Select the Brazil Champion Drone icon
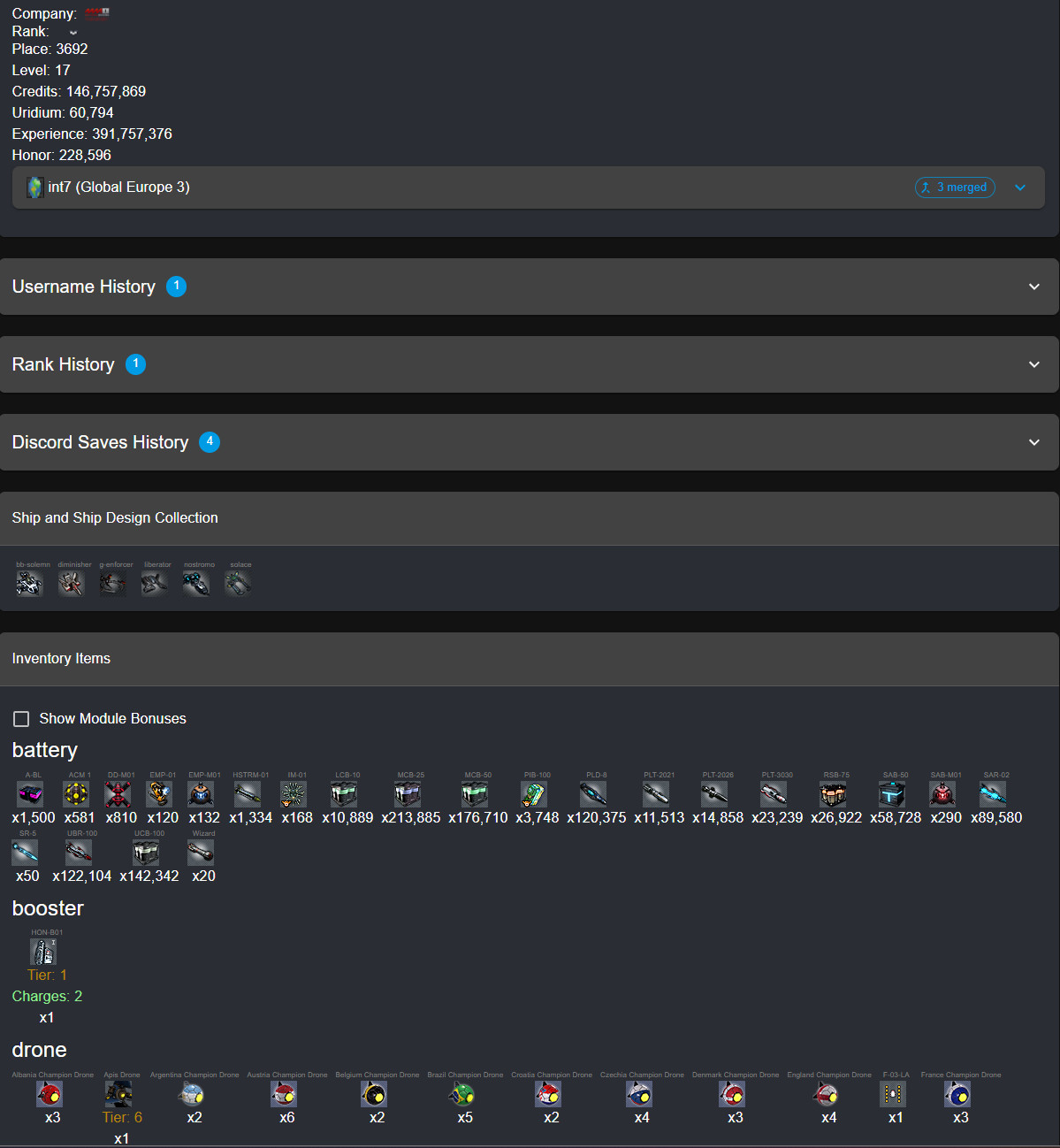Viewport: 1060px width, 1148px height. pos(461,1094)
